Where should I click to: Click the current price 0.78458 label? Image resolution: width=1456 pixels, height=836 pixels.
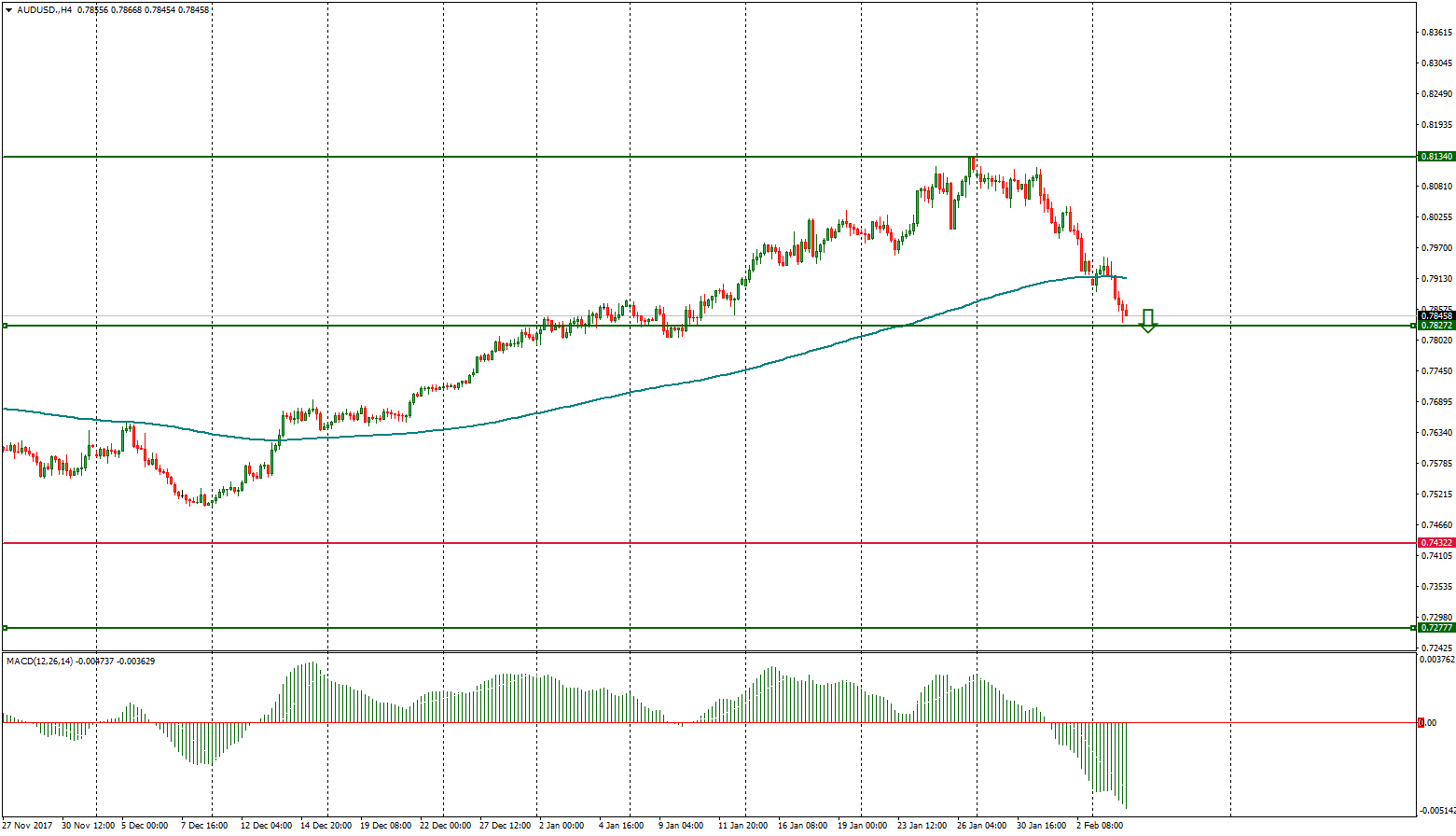point(1435,316)
